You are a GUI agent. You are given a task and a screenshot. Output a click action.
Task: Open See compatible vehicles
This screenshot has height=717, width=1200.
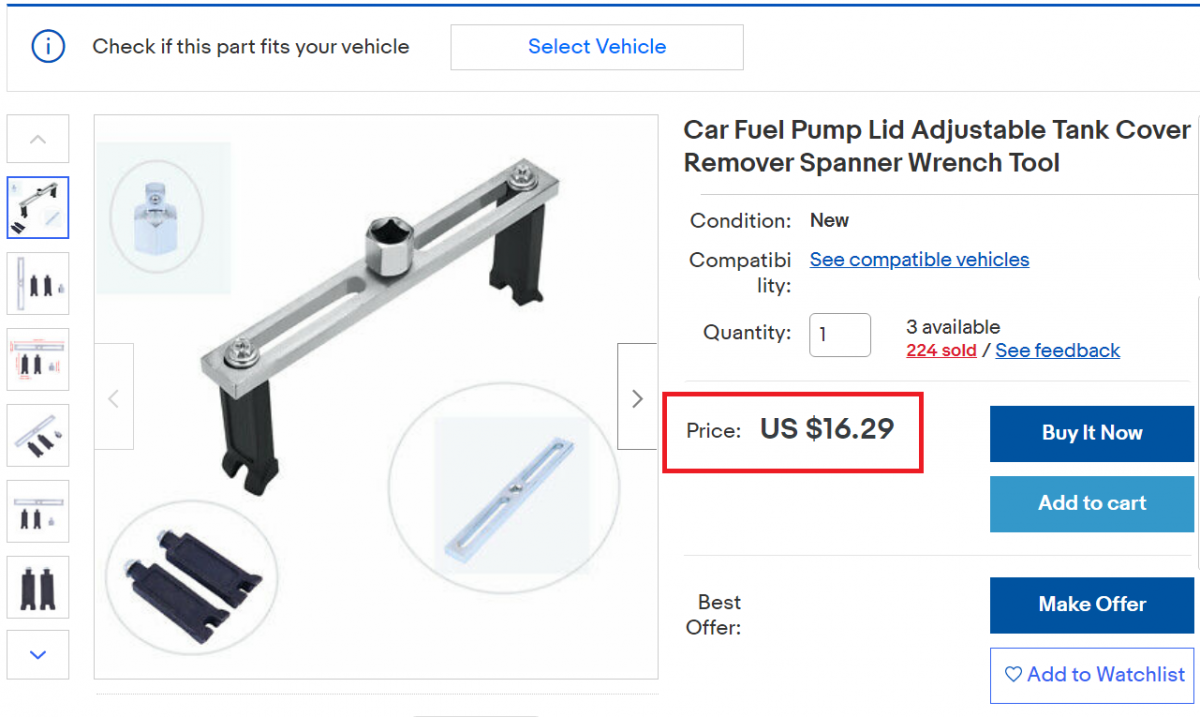918,259
